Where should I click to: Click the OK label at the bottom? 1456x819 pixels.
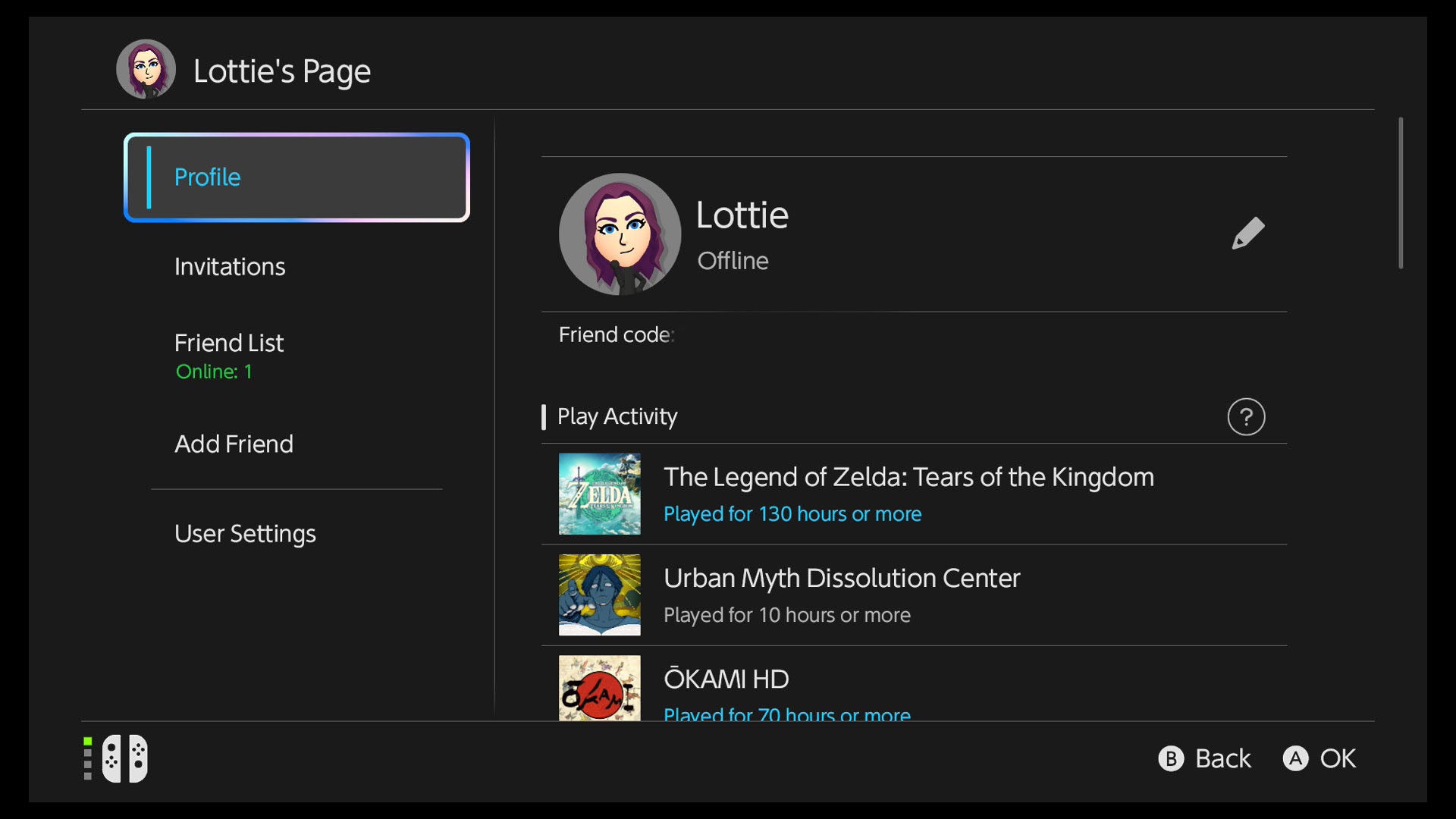coord(1338,758)
